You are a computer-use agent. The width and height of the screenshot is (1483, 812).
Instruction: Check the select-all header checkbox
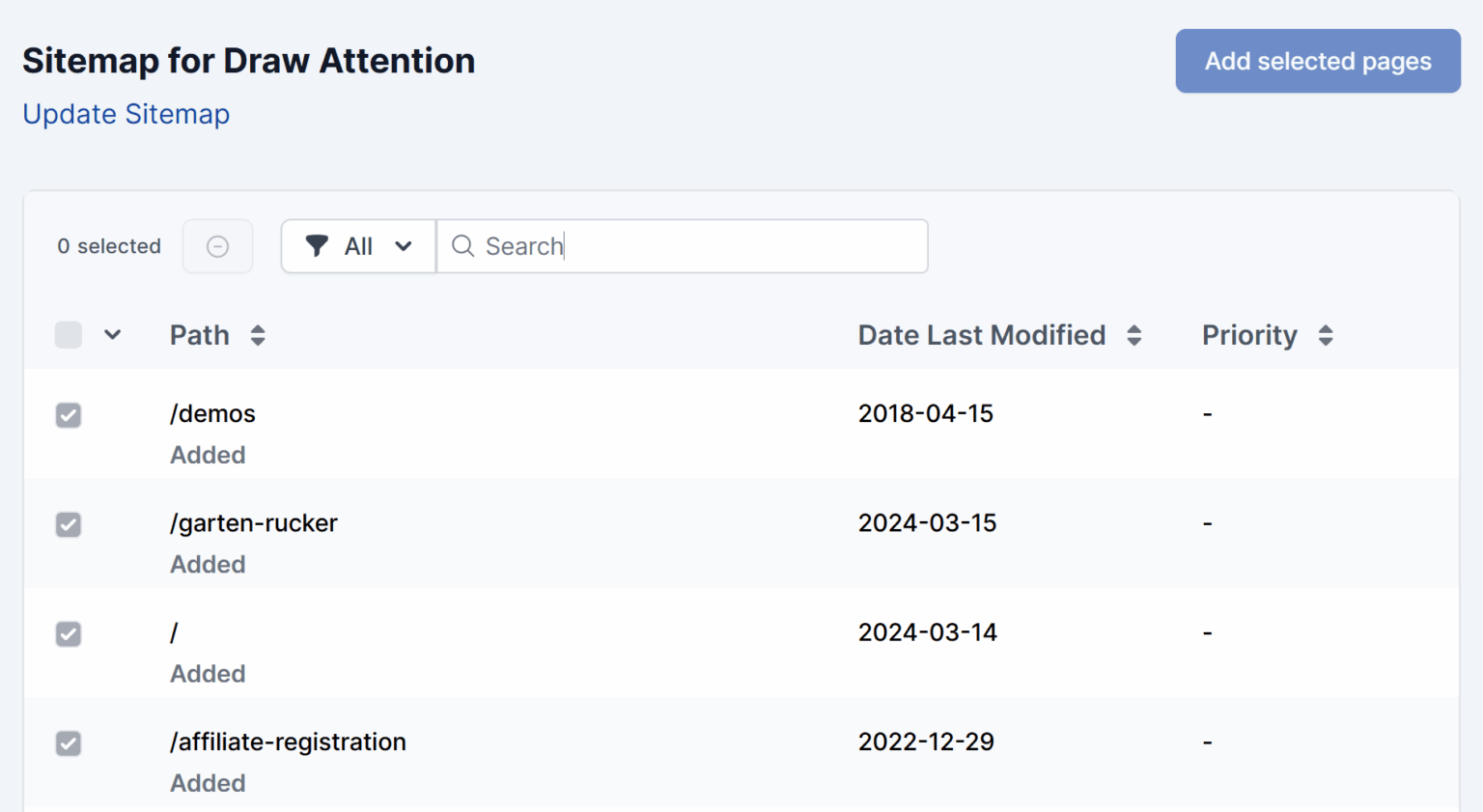pyautogui.click(x=69, y=335)
